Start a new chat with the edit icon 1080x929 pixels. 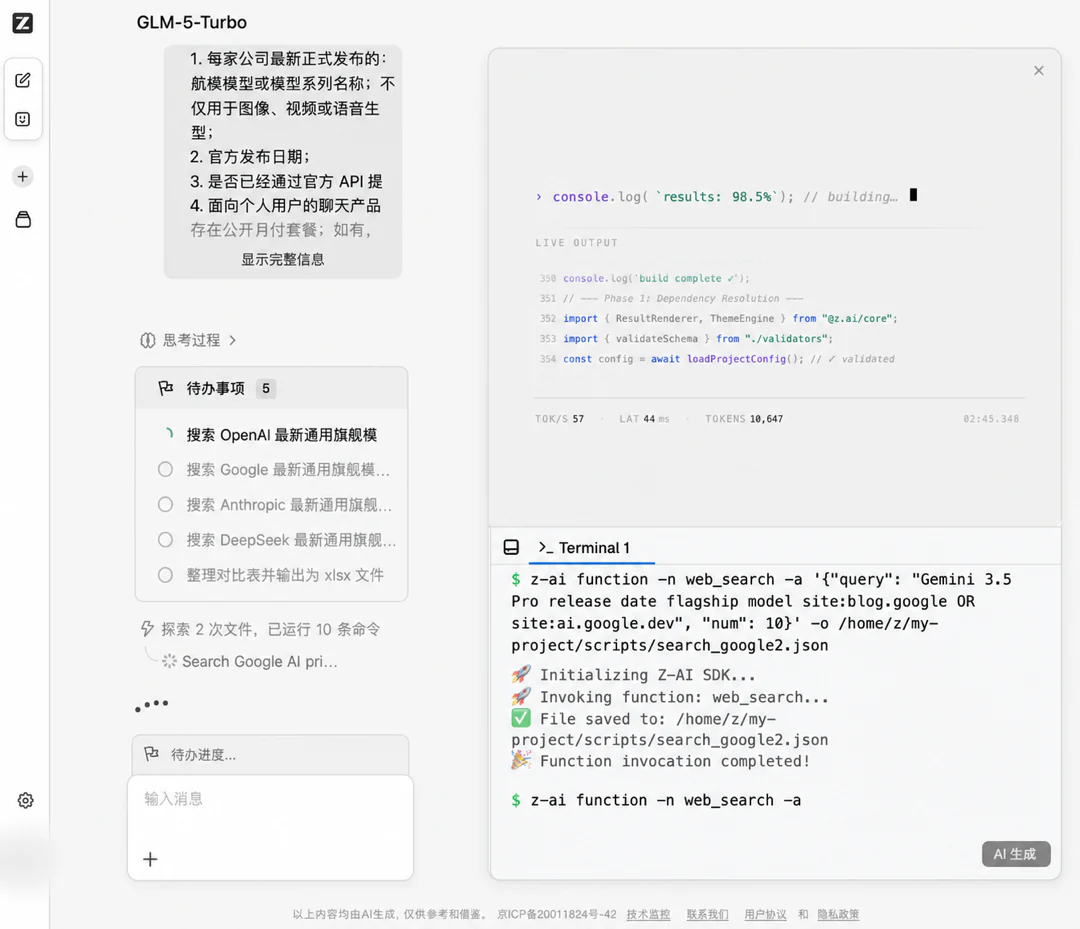[23, 80]
